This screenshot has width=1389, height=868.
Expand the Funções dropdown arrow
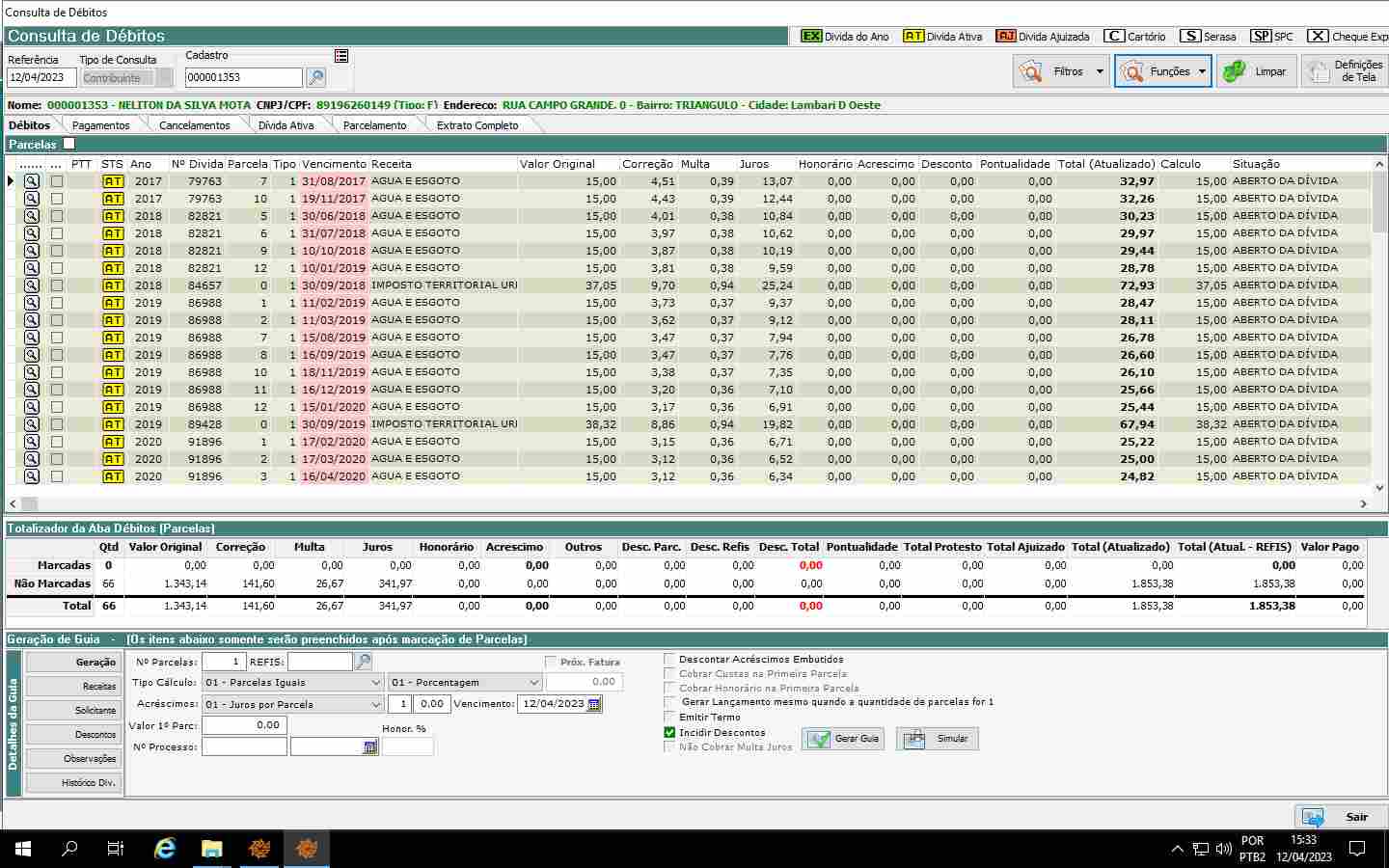1202,71
